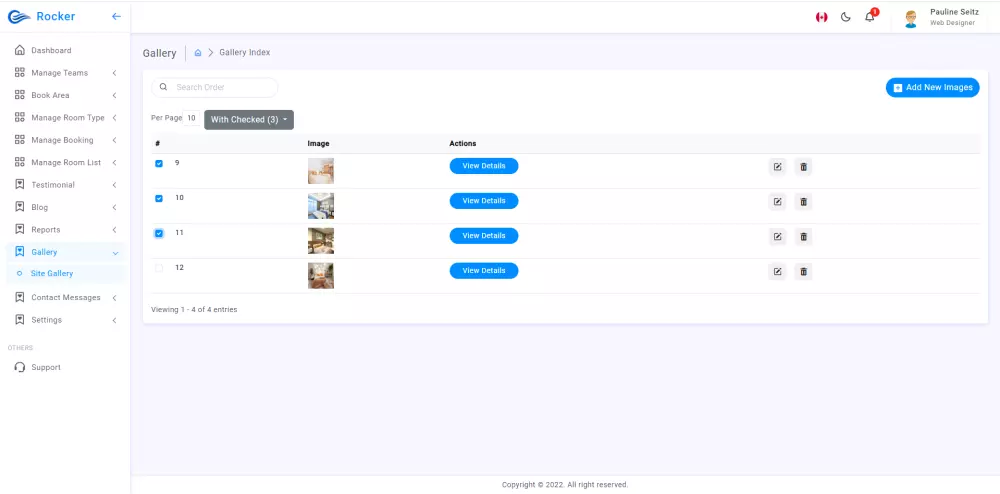Open thumbnail image of entry 12
Viewport: 1000px width, 494px height.
(321, 276)
